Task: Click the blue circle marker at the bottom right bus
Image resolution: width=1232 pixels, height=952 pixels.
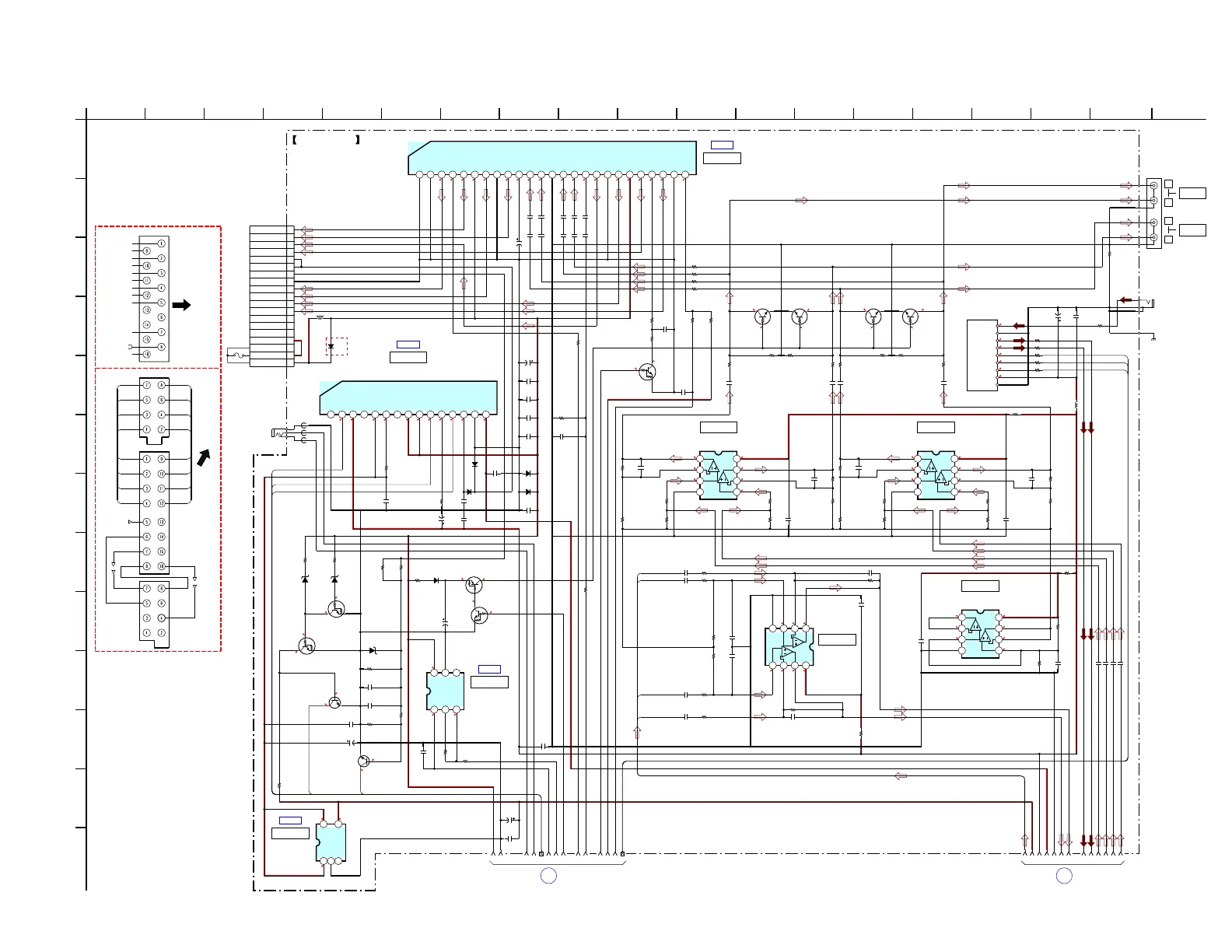Action: coord(1064,876)
